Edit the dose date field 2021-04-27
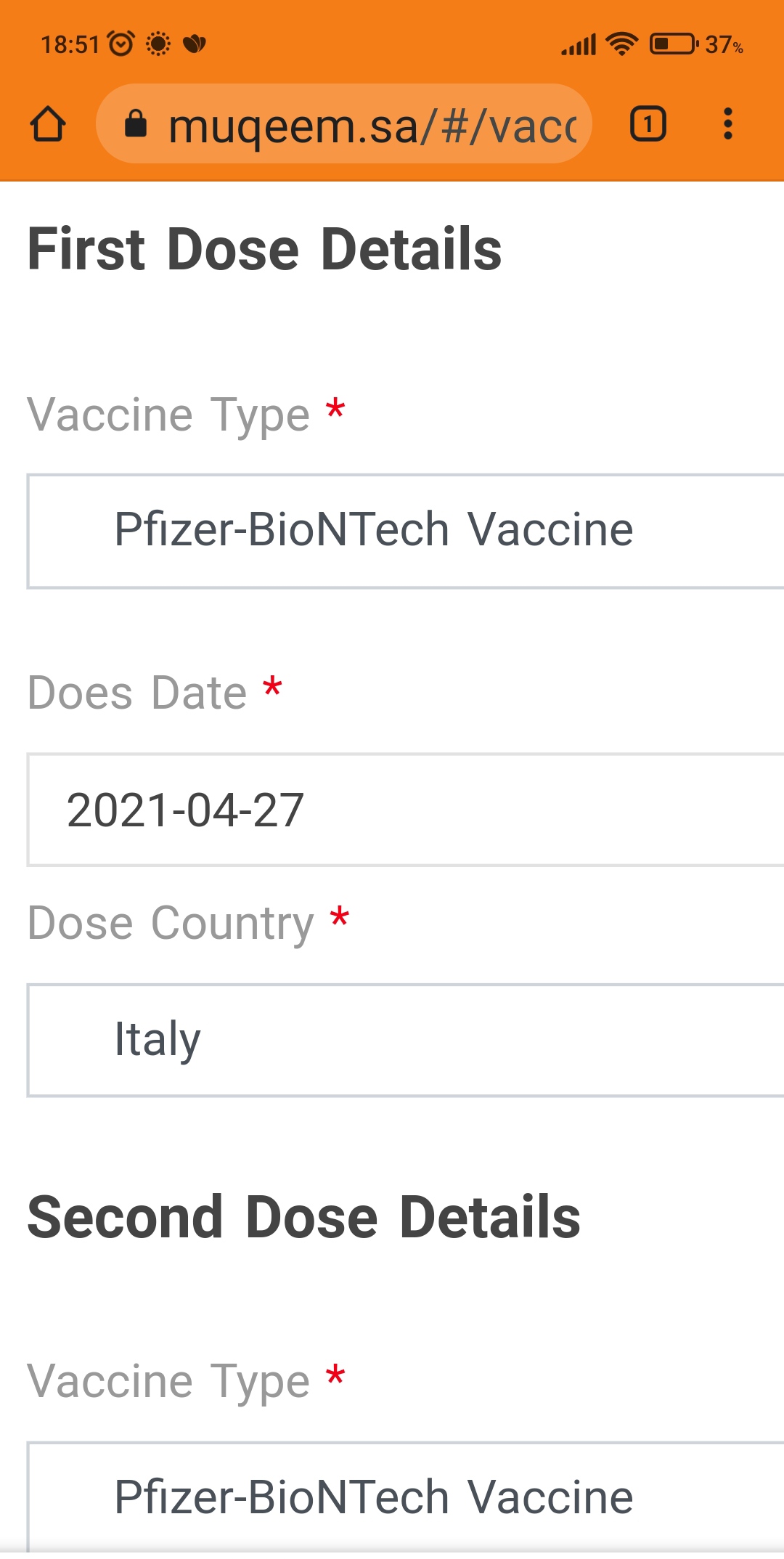 click(405, 810)
